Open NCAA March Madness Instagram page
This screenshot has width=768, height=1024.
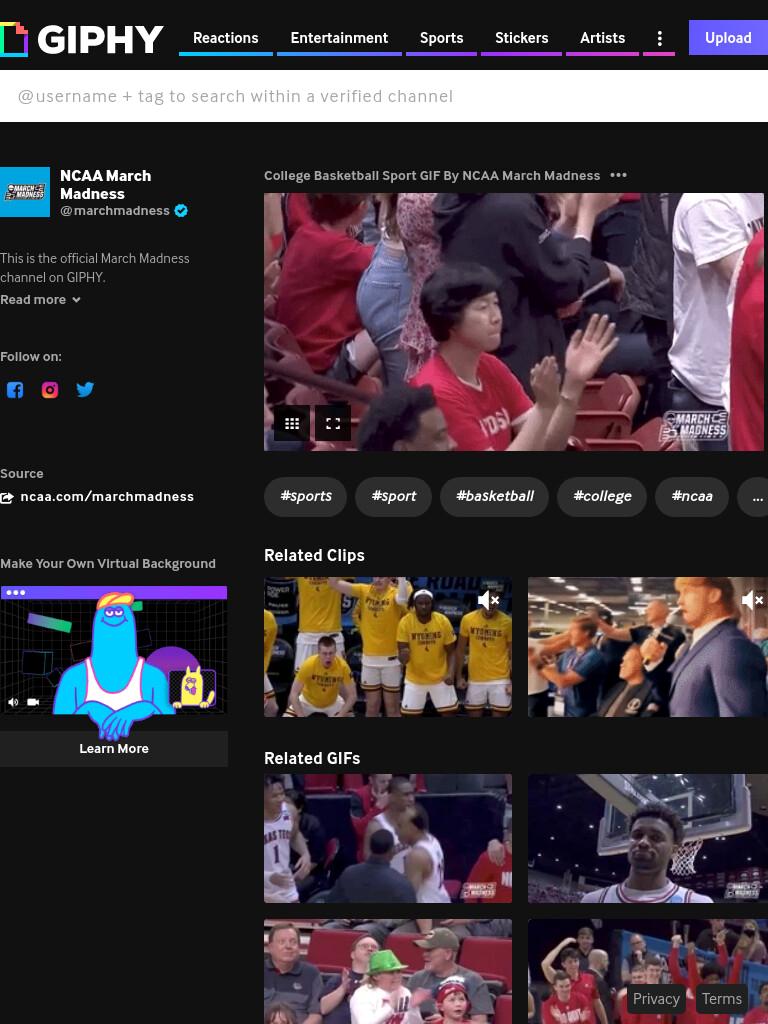tap(50, 390)
